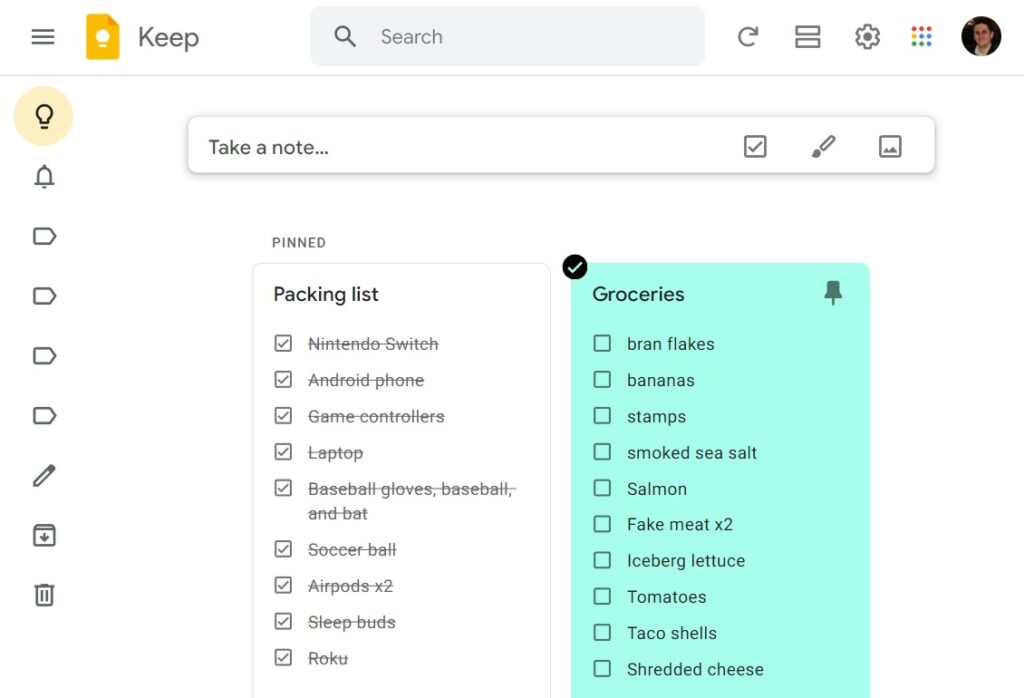Open Reminders in the sidebar
This screenshot has height=698, width=1024.
point(44,177)
